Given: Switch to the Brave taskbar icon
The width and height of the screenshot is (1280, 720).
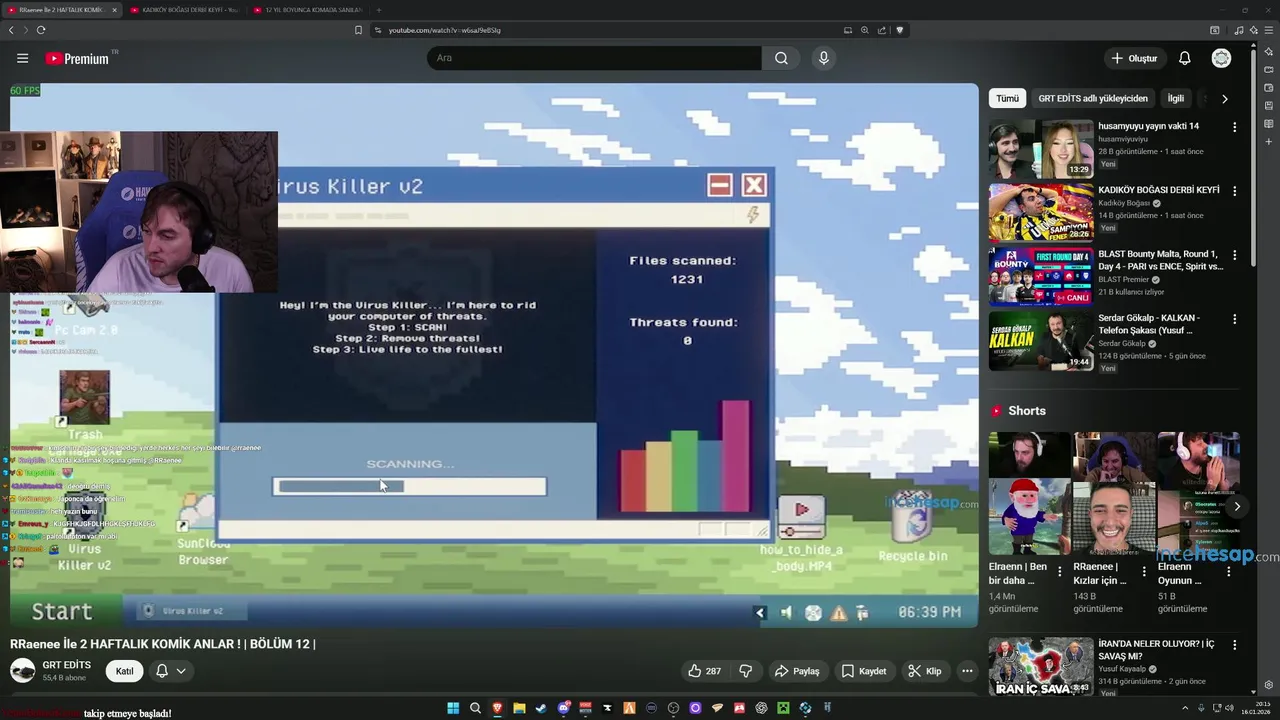Looking at the screenshot, I should coord(497,708).
